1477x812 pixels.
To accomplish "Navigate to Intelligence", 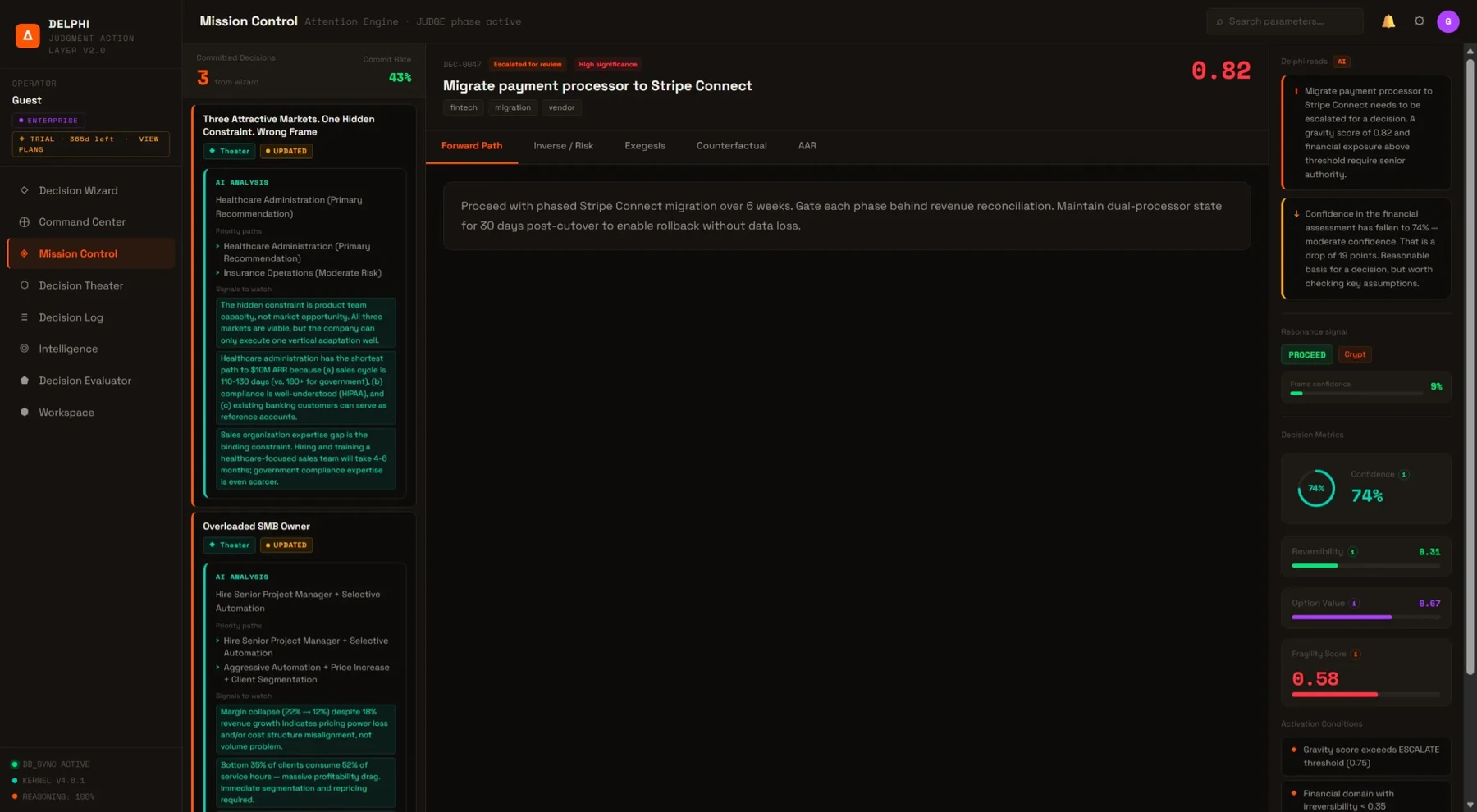I will coord(90,349).
